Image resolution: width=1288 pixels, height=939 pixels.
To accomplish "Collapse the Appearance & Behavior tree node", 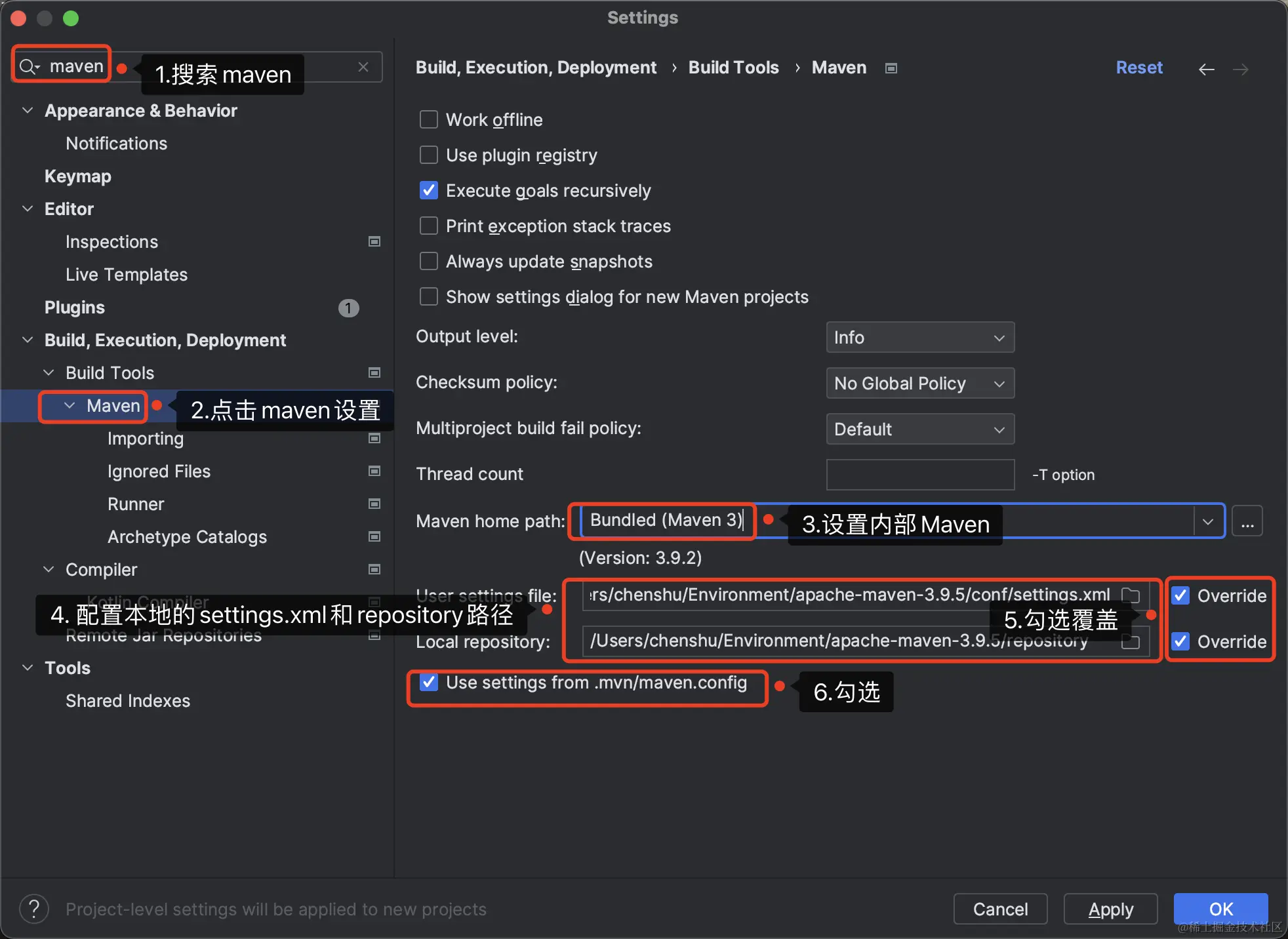I will tap(28, 110).
